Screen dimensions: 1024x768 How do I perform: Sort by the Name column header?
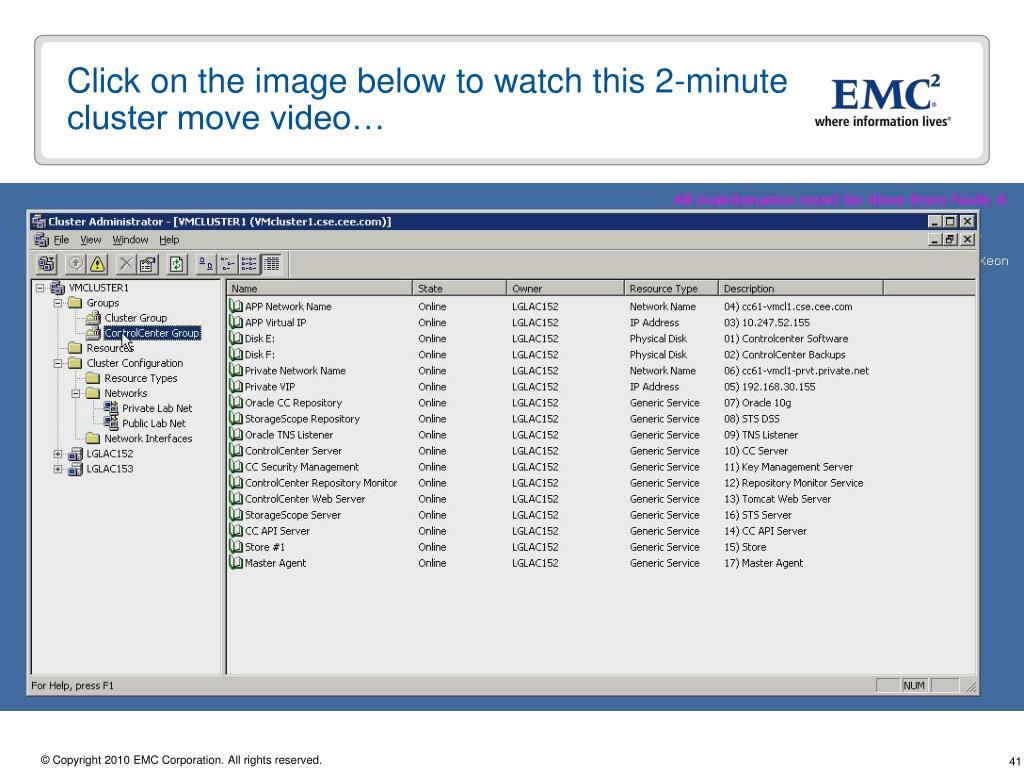click(319, 288)
